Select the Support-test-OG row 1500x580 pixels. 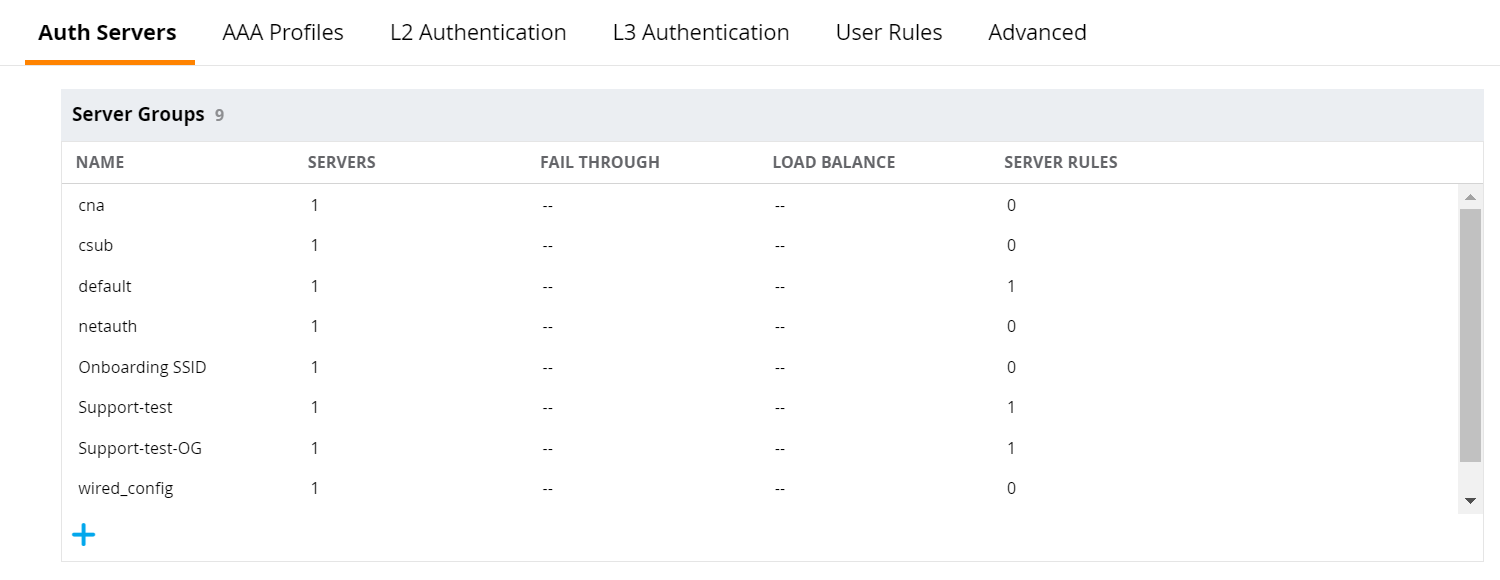760,448
